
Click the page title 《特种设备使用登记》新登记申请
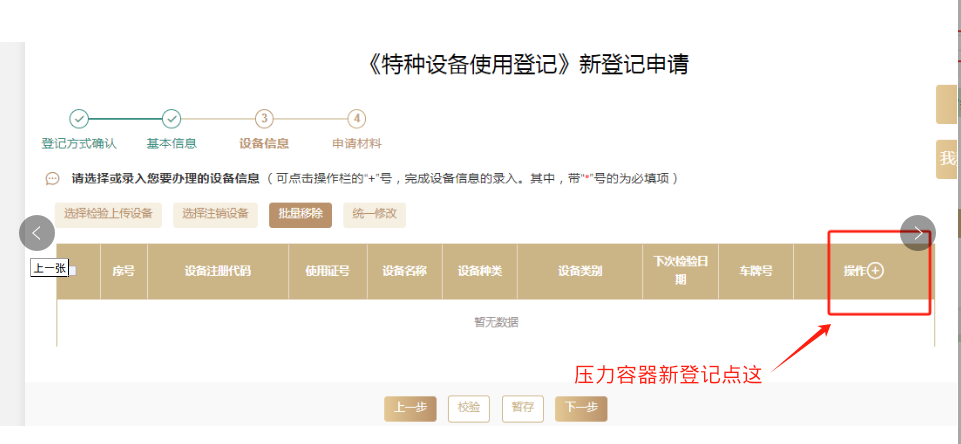point(526,64)
